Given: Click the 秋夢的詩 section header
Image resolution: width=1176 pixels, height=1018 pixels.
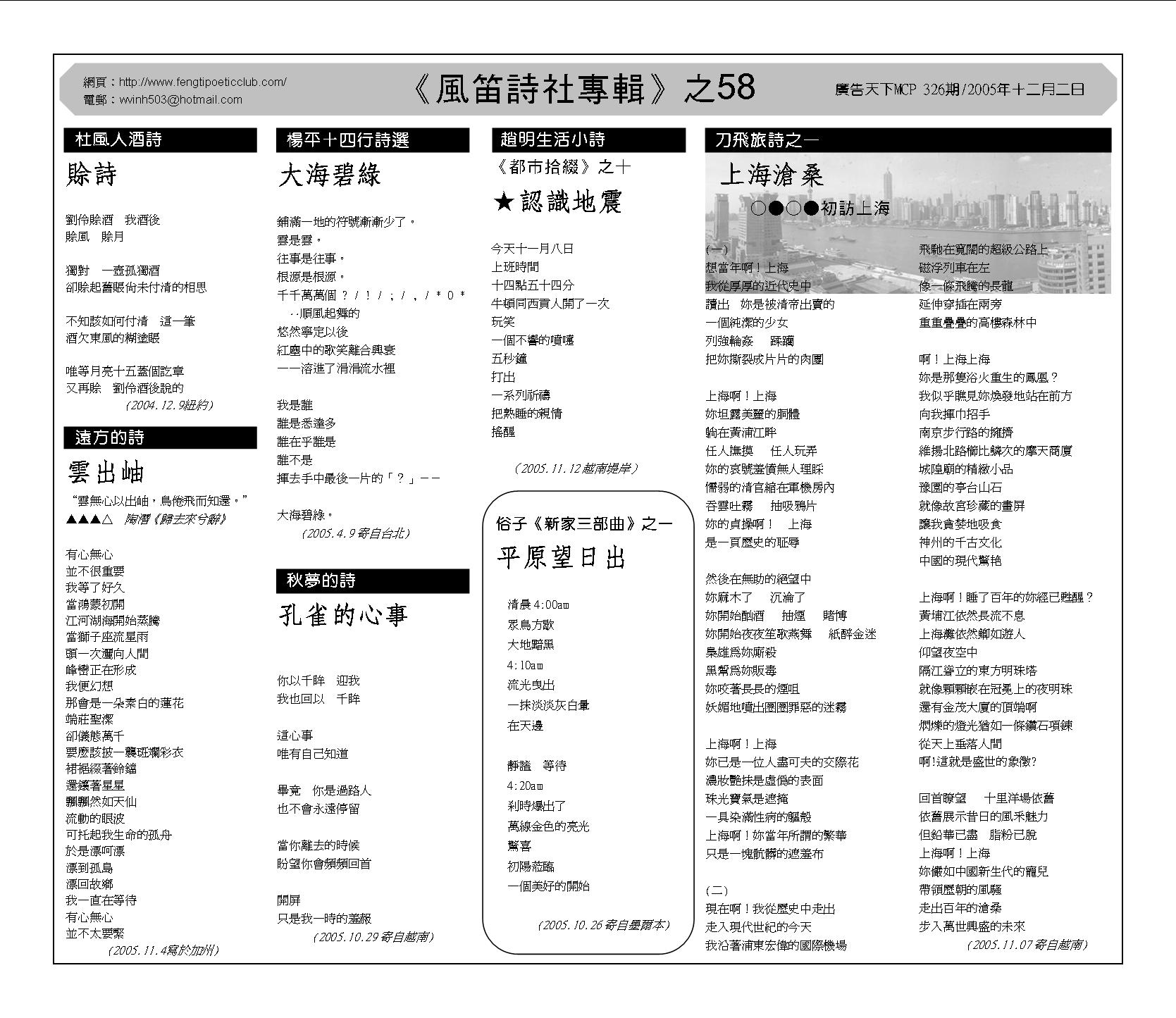Looking at the screenshot, I should [x=373, y=581].
